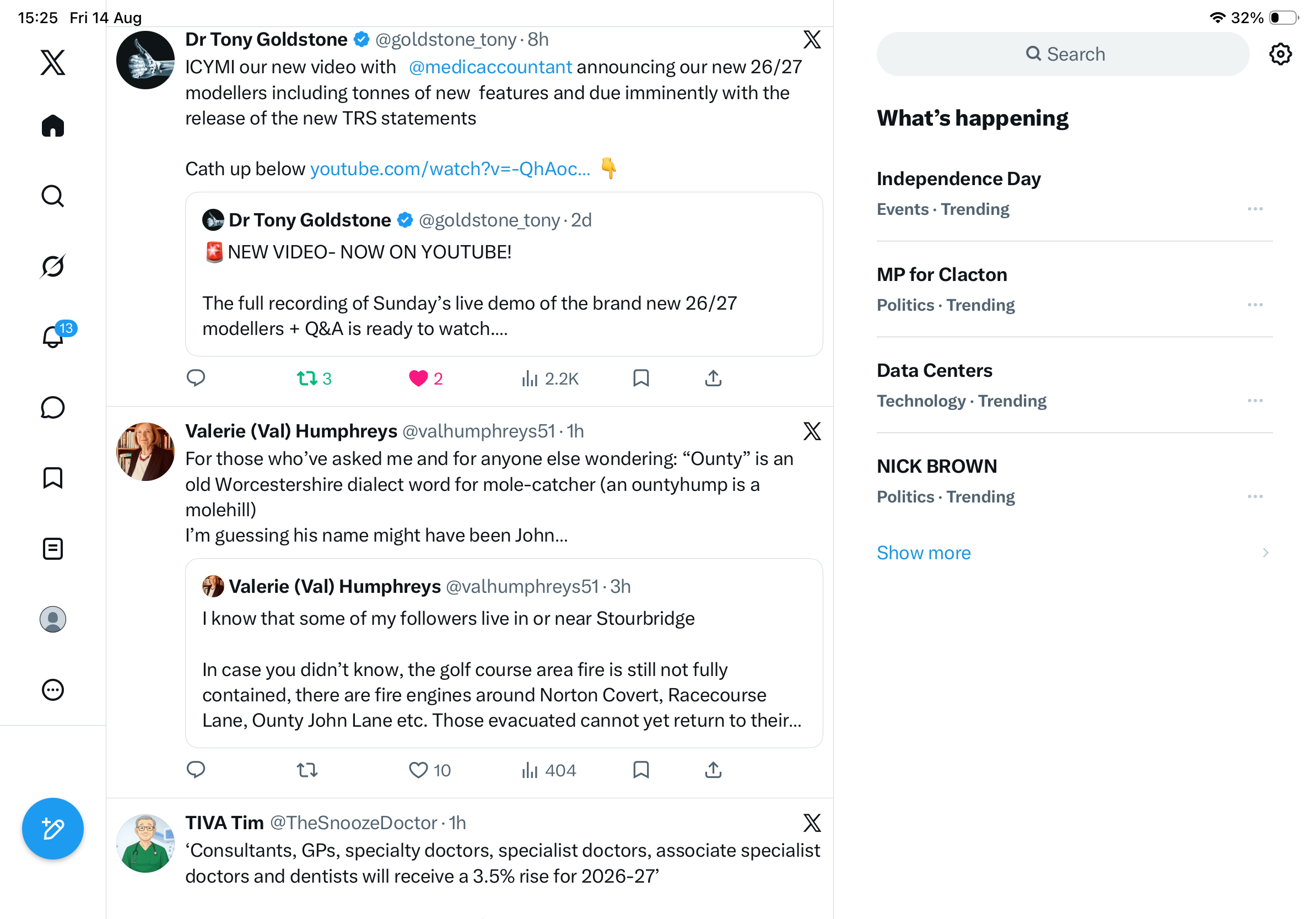The height and width of the screenshot is (919, 1316).
Task: Open the Home feed icon in sidebar
Action: (x=53, y=126)
